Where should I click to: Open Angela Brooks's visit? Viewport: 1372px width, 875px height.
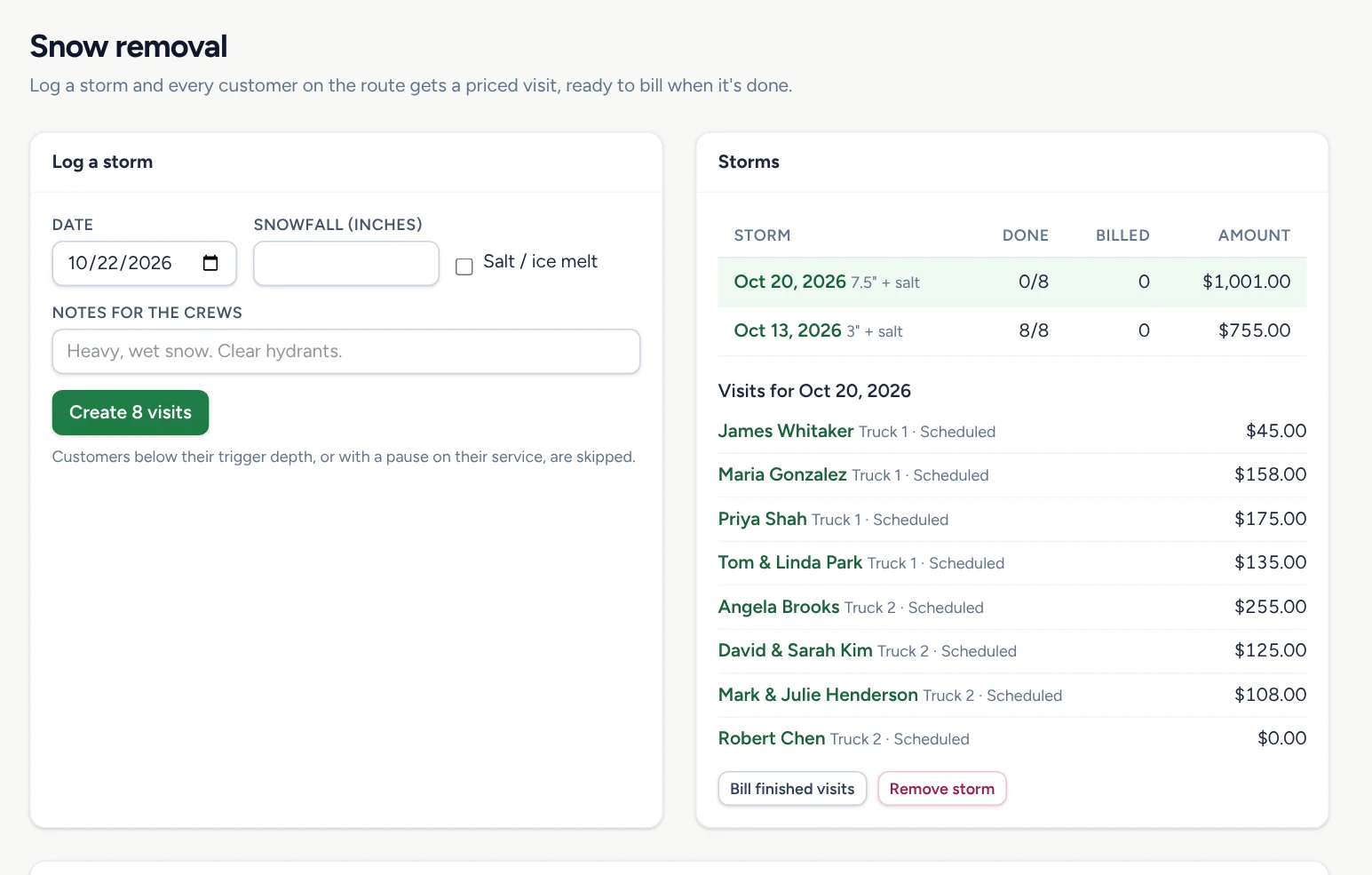(779, 607)
